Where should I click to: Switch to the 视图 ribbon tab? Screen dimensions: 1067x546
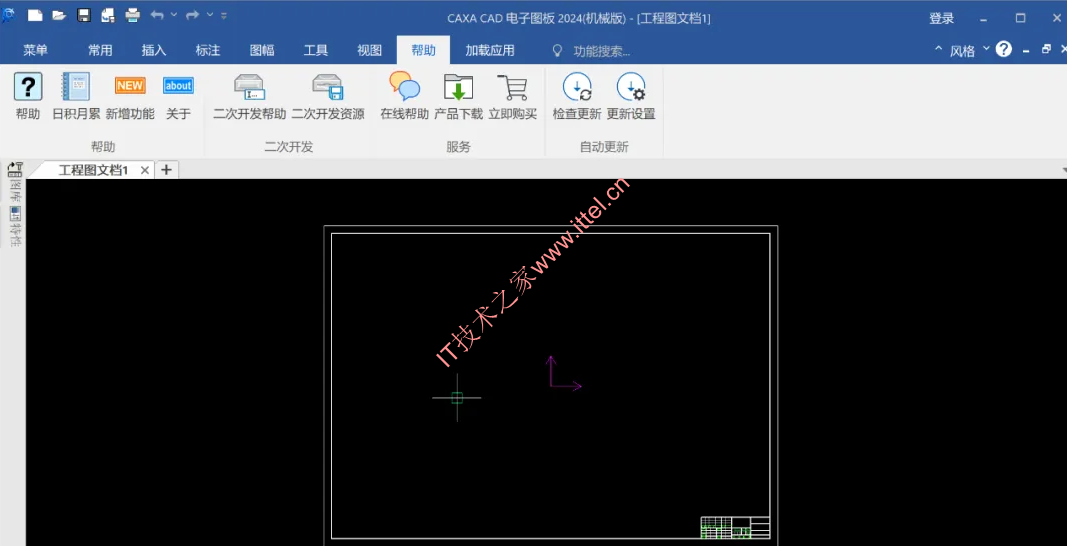(x=370, y=50)
